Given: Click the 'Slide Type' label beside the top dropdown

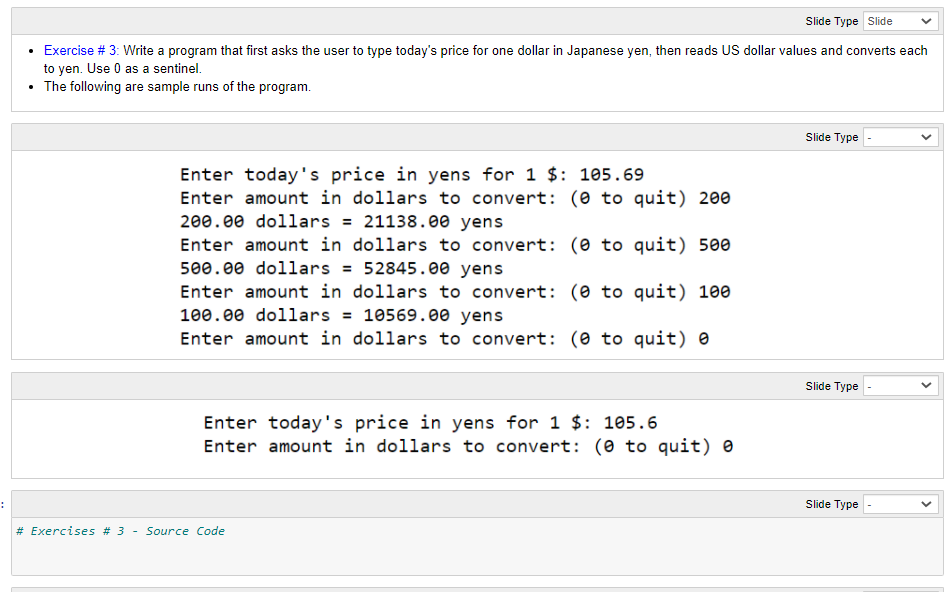Looking at the screenshot, I should (832, 21).
